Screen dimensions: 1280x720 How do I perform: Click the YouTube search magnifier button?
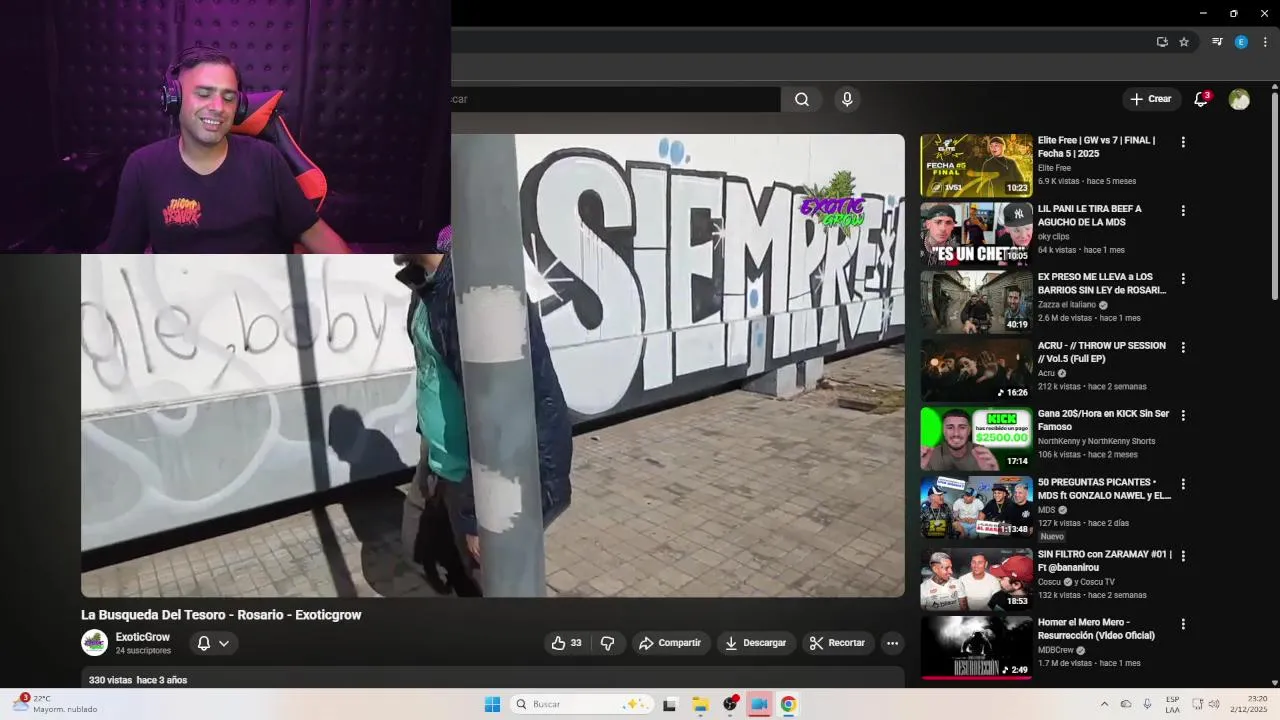(802, 99)
